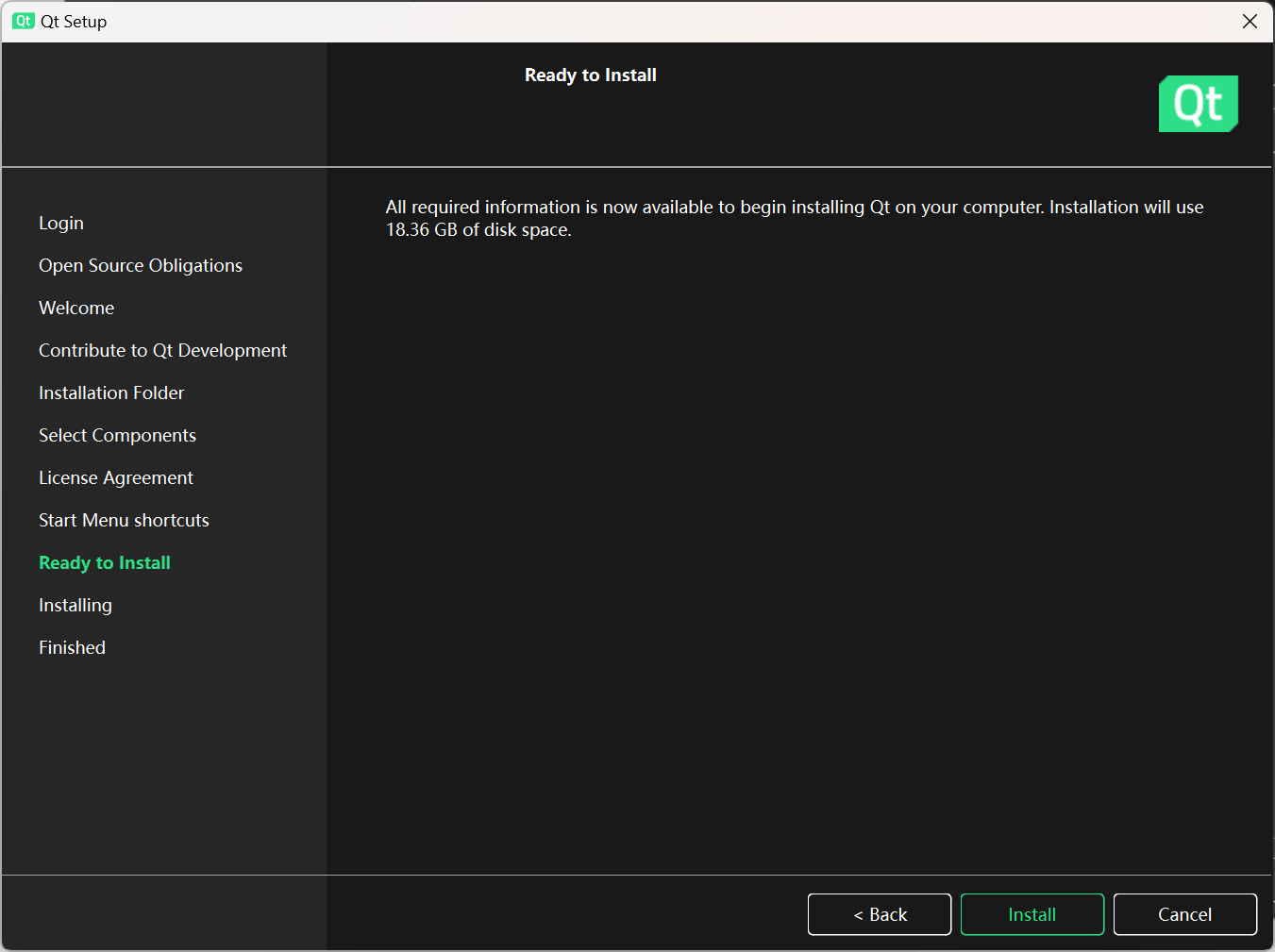Select the Installation Folder step
Screen dimensions: 1275x952
pyautogui.click(x=111, y=392)
